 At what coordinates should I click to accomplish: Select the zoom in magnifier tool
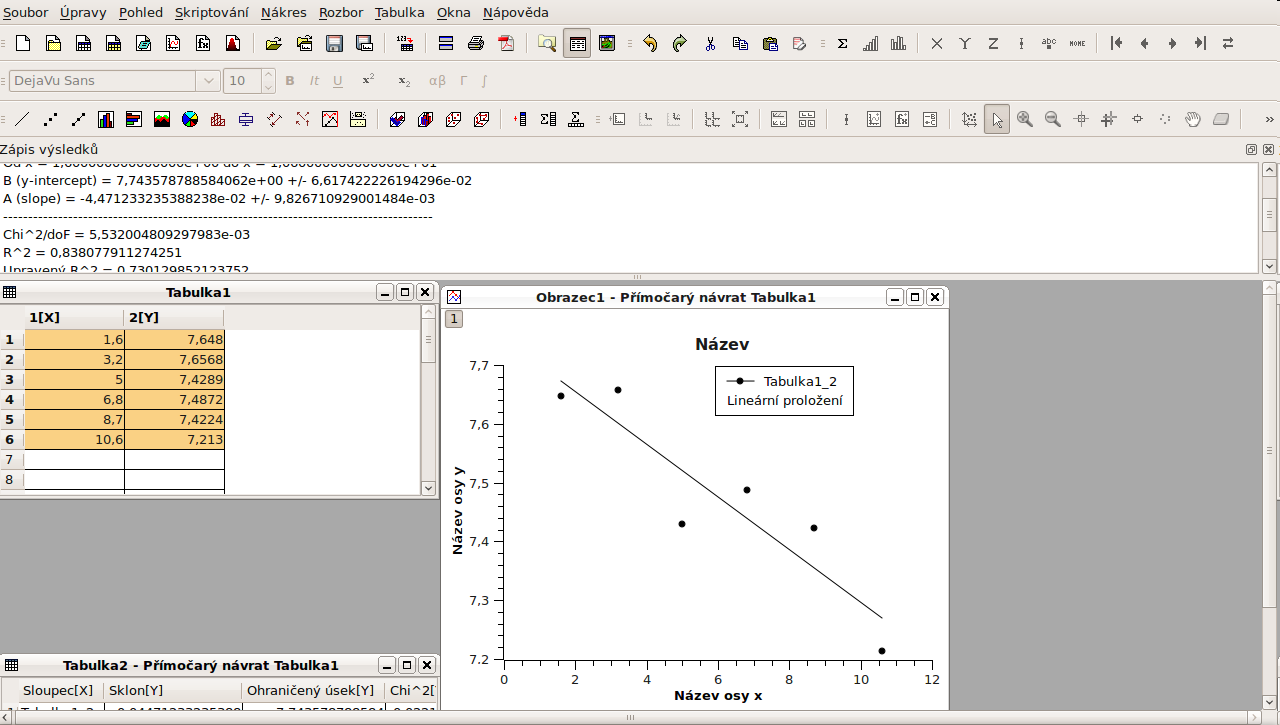tap(1025, 119)
